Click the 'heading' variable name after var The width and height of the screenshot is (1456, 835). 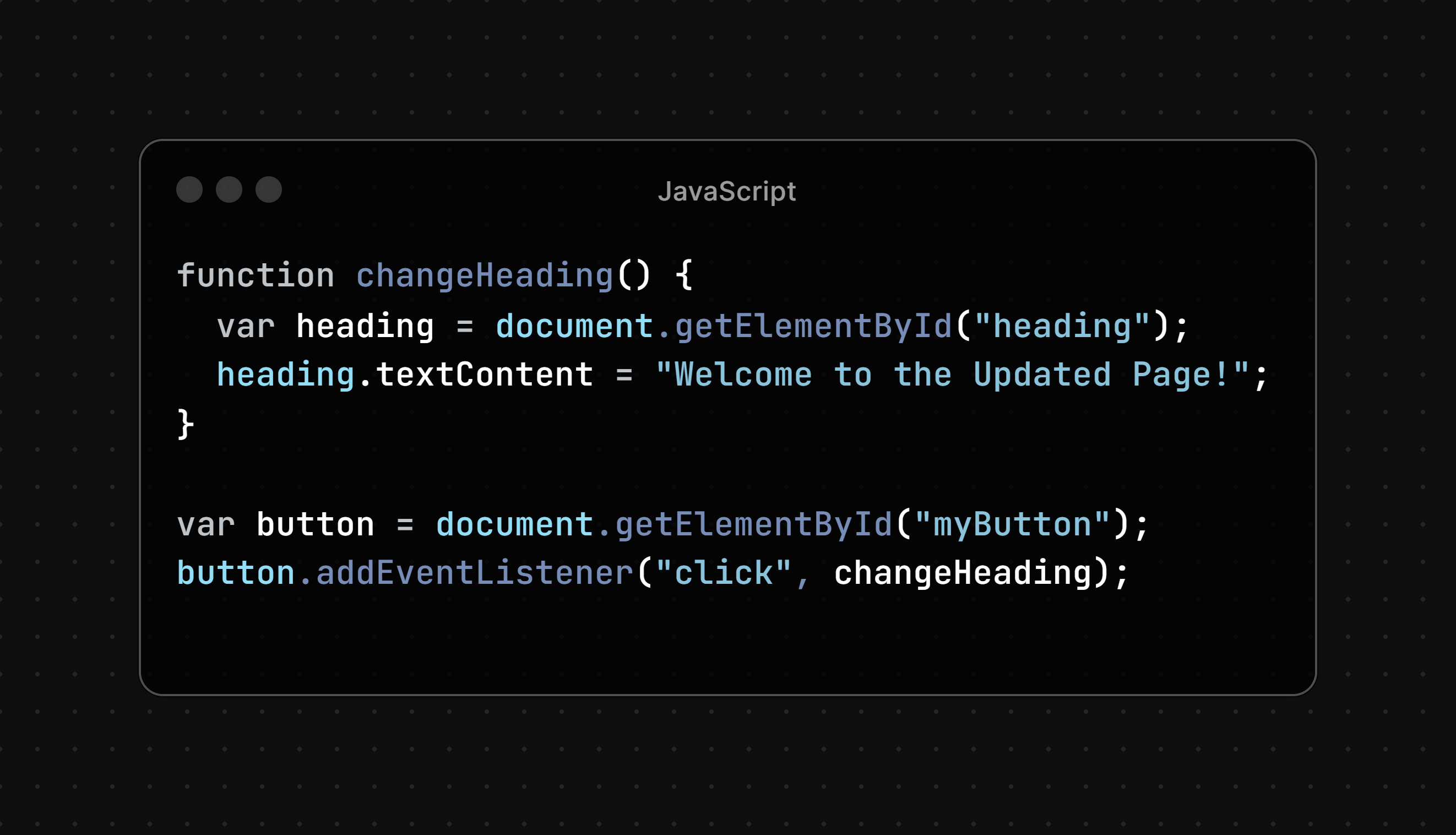point(365,327)
